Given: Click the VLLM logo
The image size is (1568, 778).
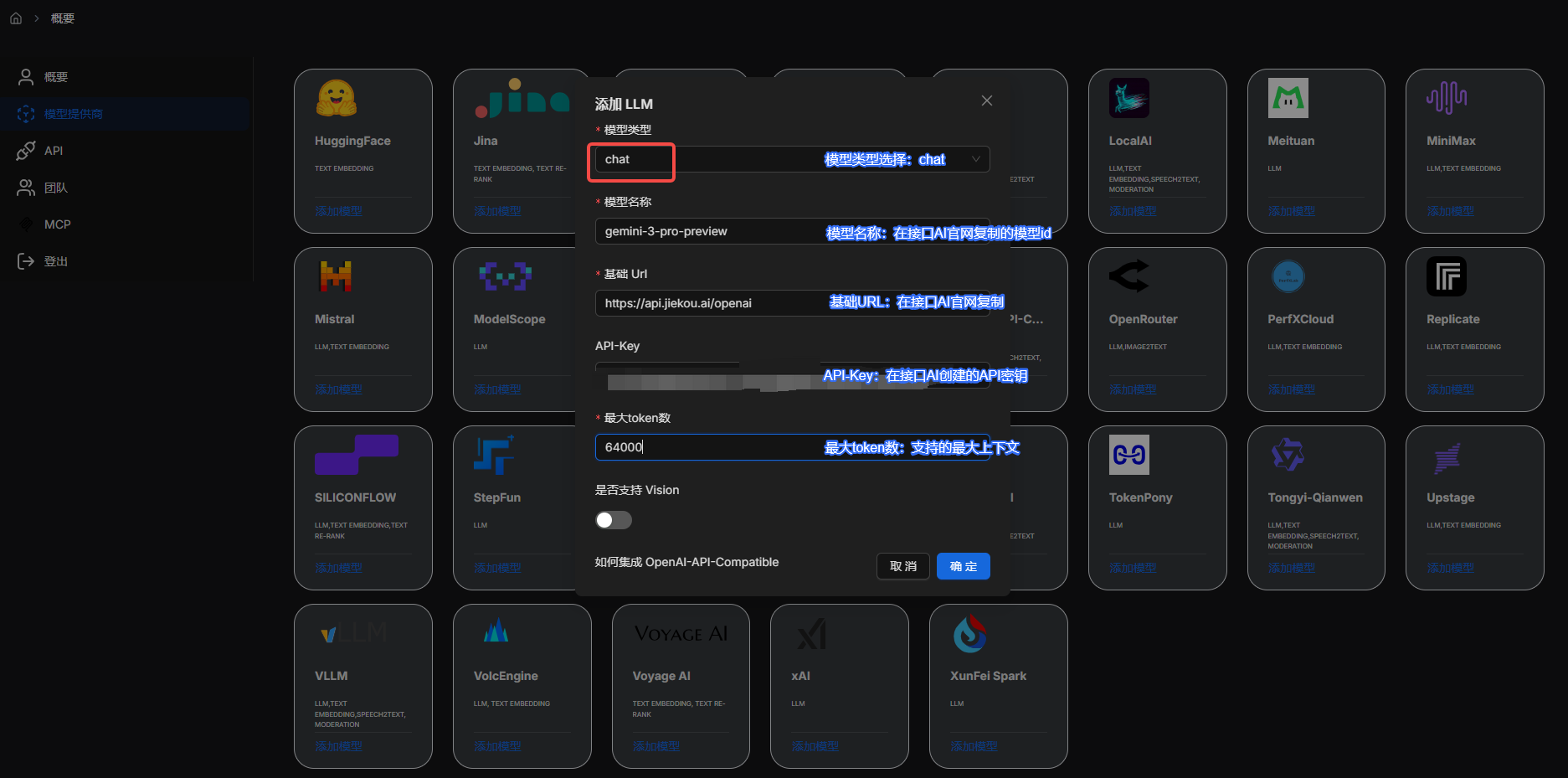Looking at the screenshot, I should pos(353,632).
